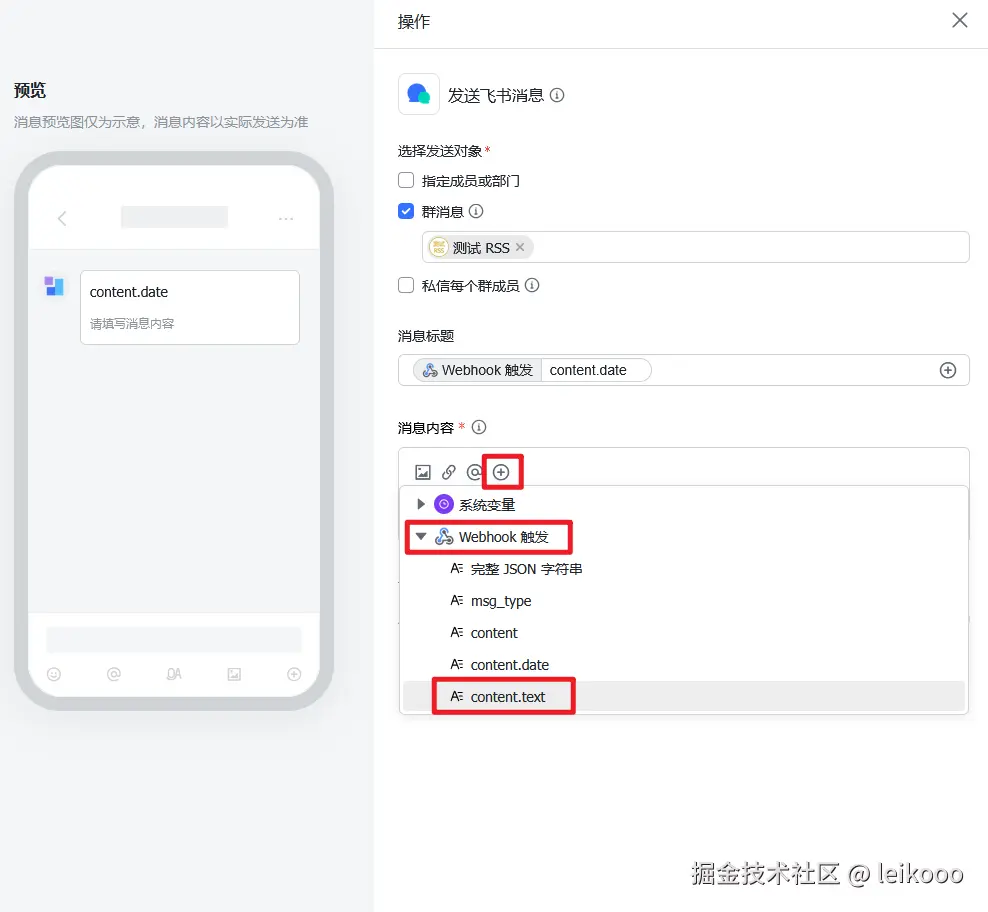Show info icon beside 群消息 option
The image size is (988, 912).
click(476, 212)
